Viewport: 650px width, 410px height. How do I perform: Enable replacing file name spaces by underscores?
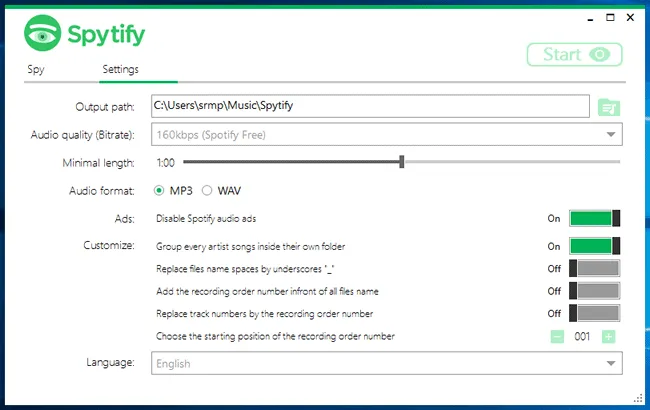tap(594, 268)
